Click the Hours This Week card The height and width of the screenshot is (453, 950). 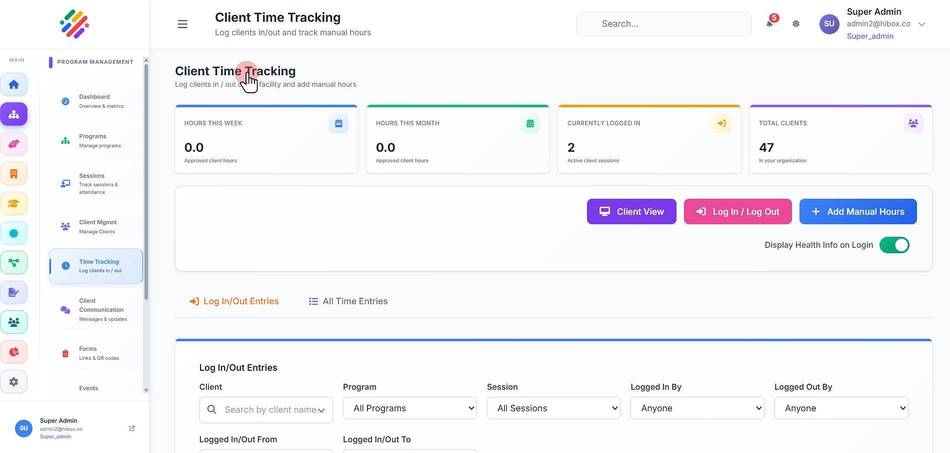tap(266, 139)
